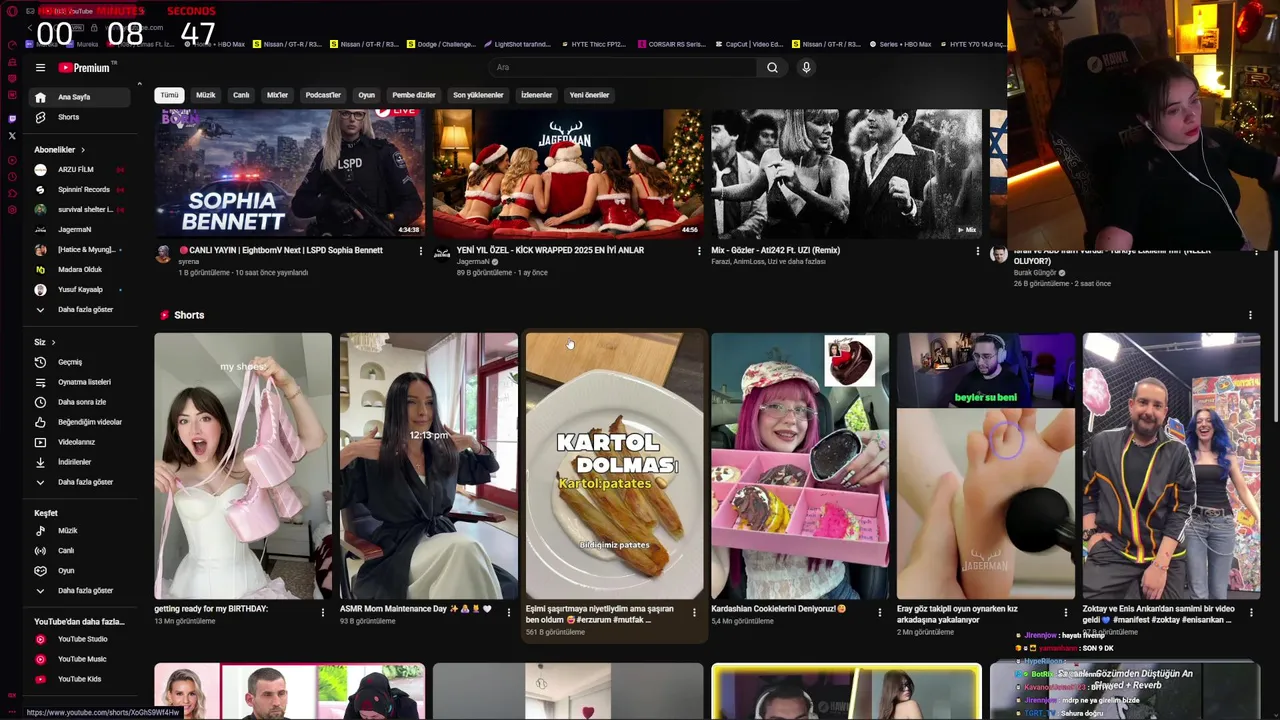Expand Abonelikler with Daha fazla göster
The height and width of the screenshot is (720, 1280).
click(x=80, y=309)
